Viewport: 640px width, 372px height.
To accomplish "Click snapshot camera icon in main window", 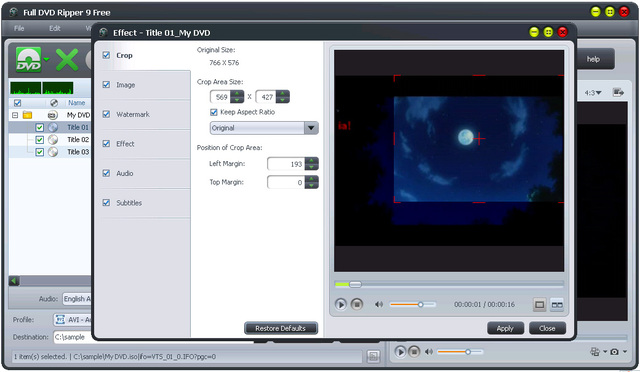I will [614, 352].
